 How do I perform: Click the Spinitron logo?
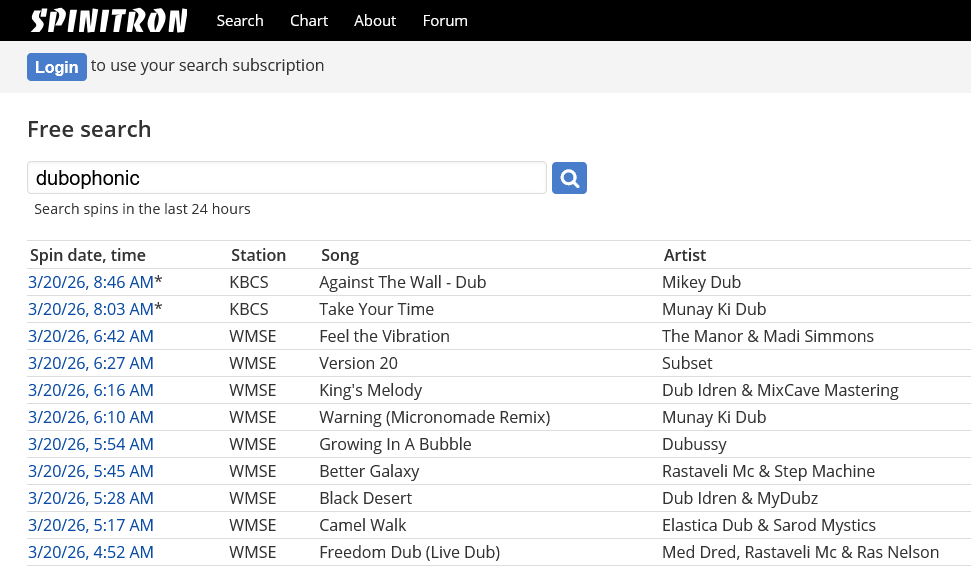pos(108,20)
